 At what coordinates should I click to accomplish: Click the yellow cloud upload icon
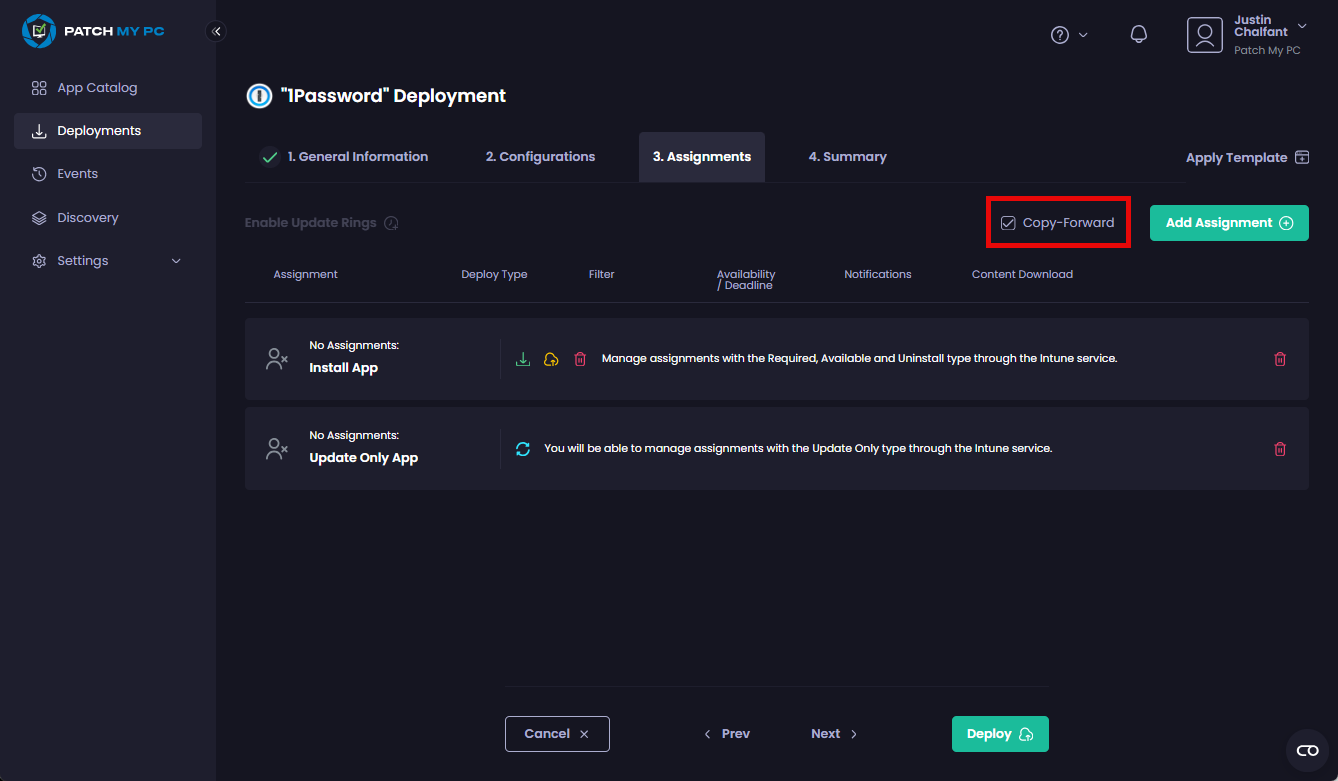click(551, 358)
